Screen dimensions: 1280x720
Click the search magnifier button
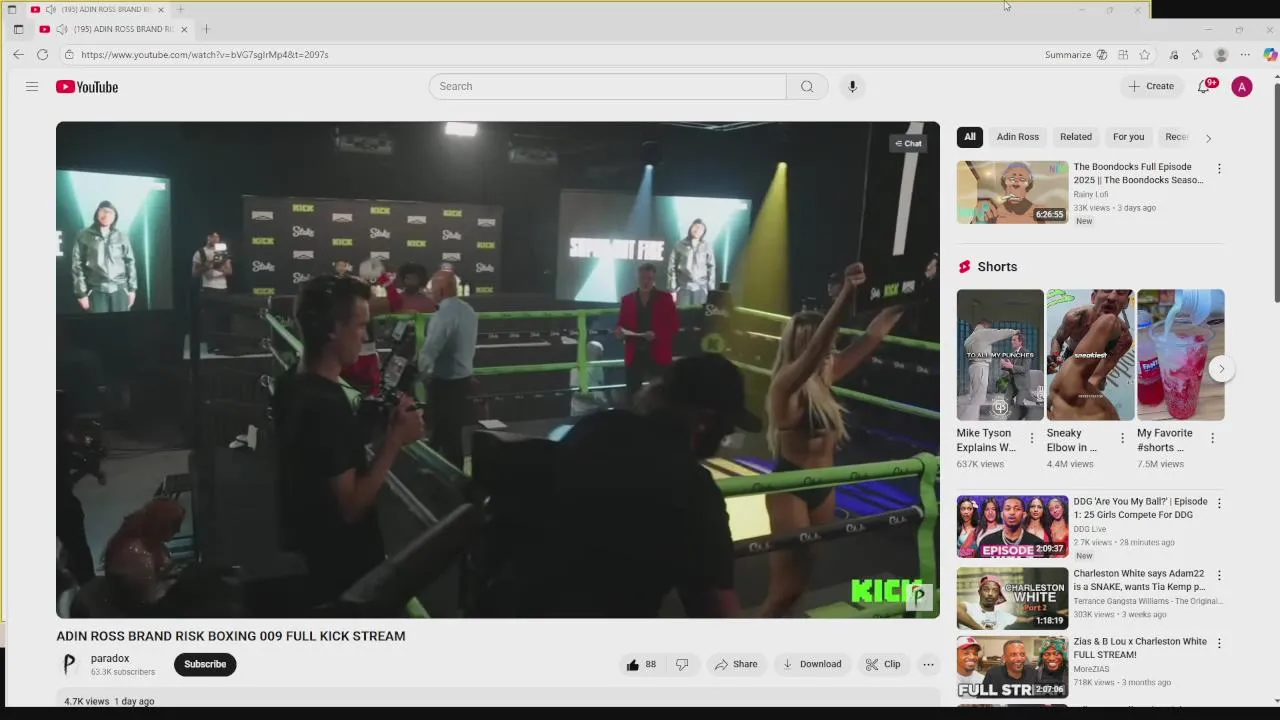coord(807,86)
